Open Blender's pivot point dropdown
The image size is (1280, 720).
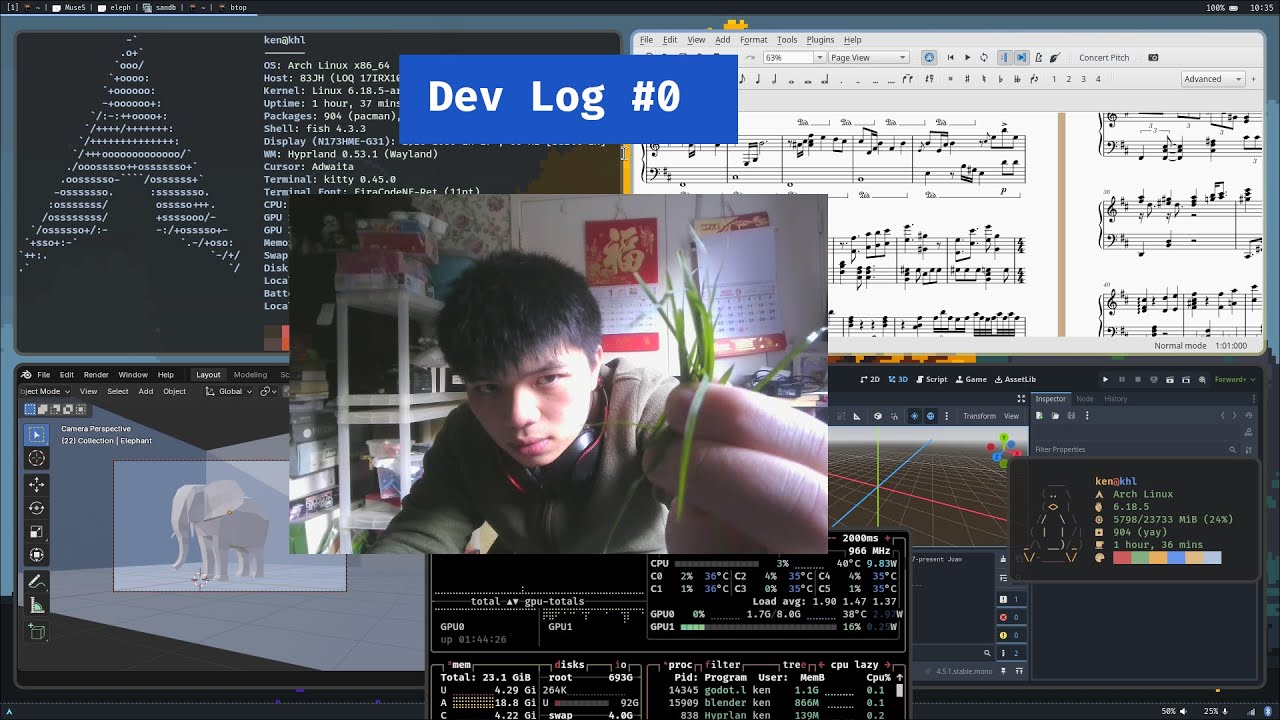[x=269, y=391]
